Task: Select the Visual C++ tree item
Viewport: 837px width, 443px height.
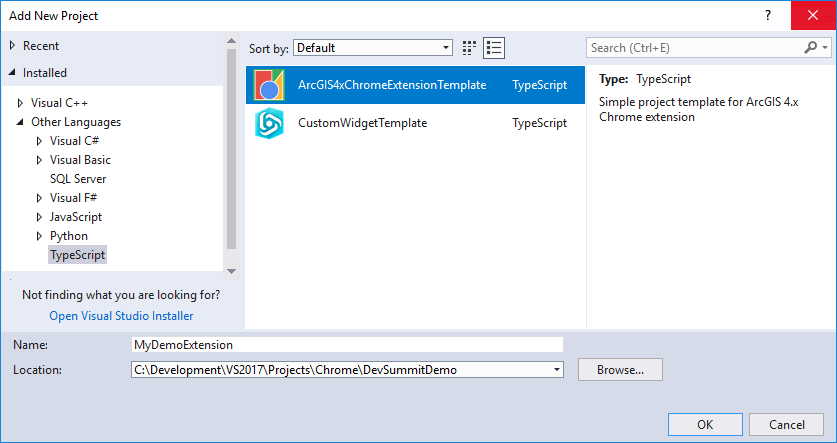Action: coord(59,102)
